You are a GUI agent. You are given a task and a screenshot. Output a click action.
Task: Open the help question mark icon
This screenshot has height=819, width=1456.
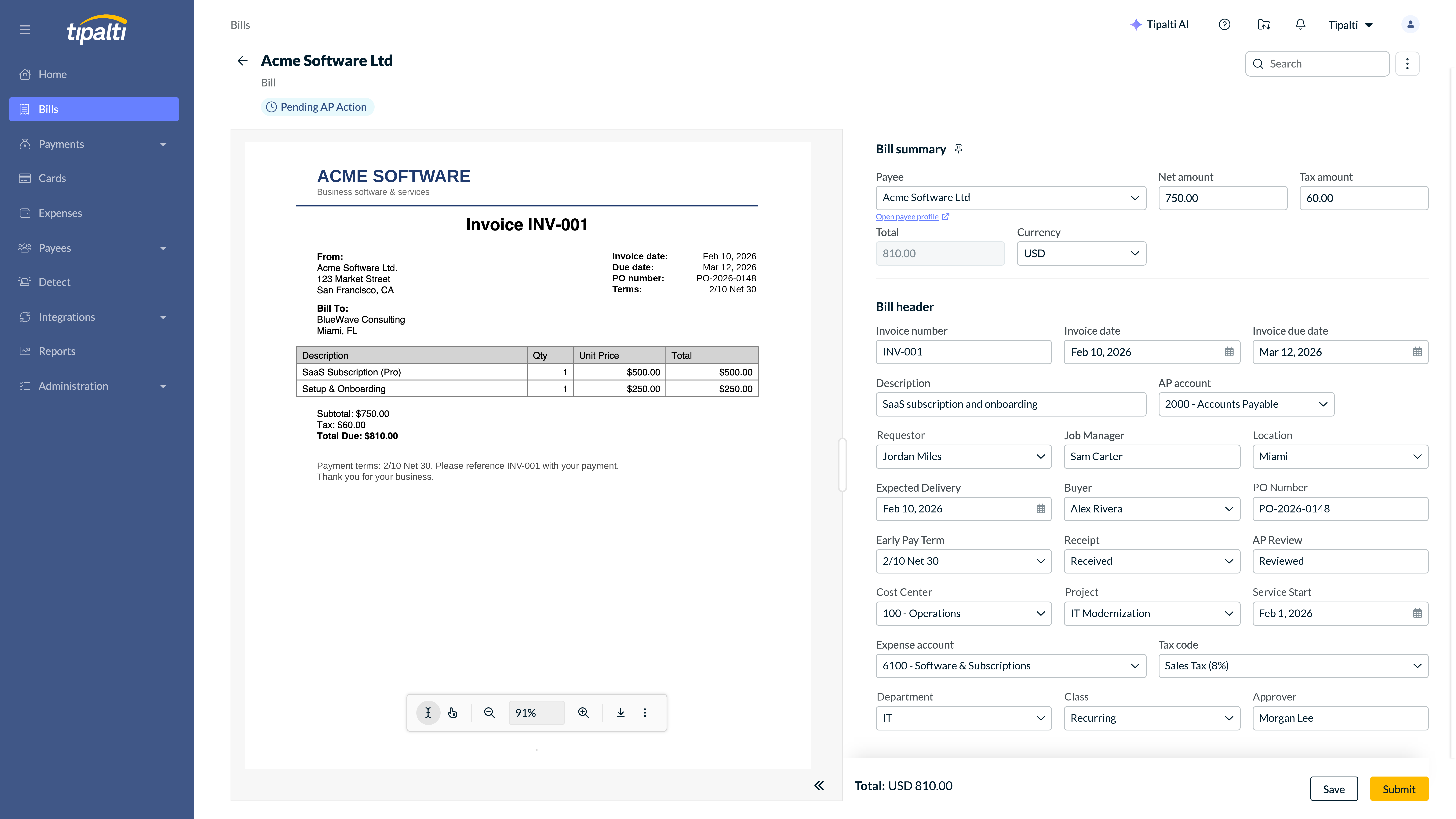[1224, 24]
